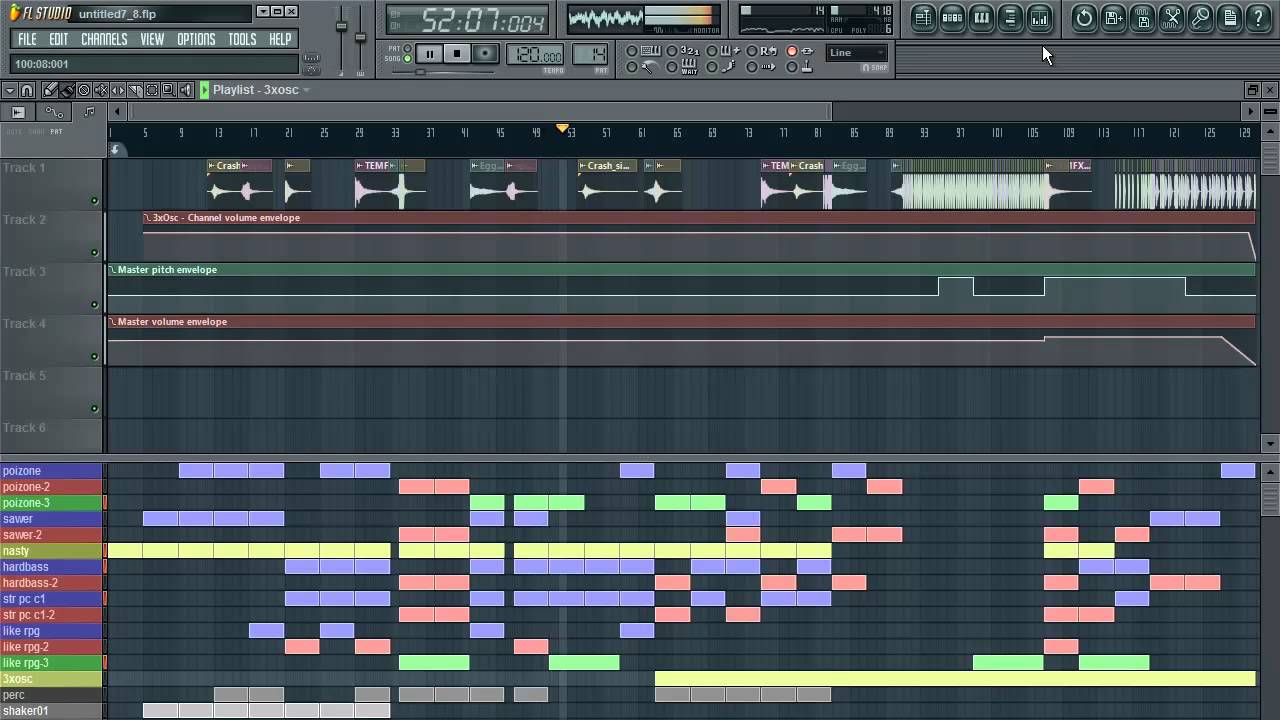Select the Select tool in Playlist
The height and width of the screenshot is (720, 1280).
[x=152, y=90]
